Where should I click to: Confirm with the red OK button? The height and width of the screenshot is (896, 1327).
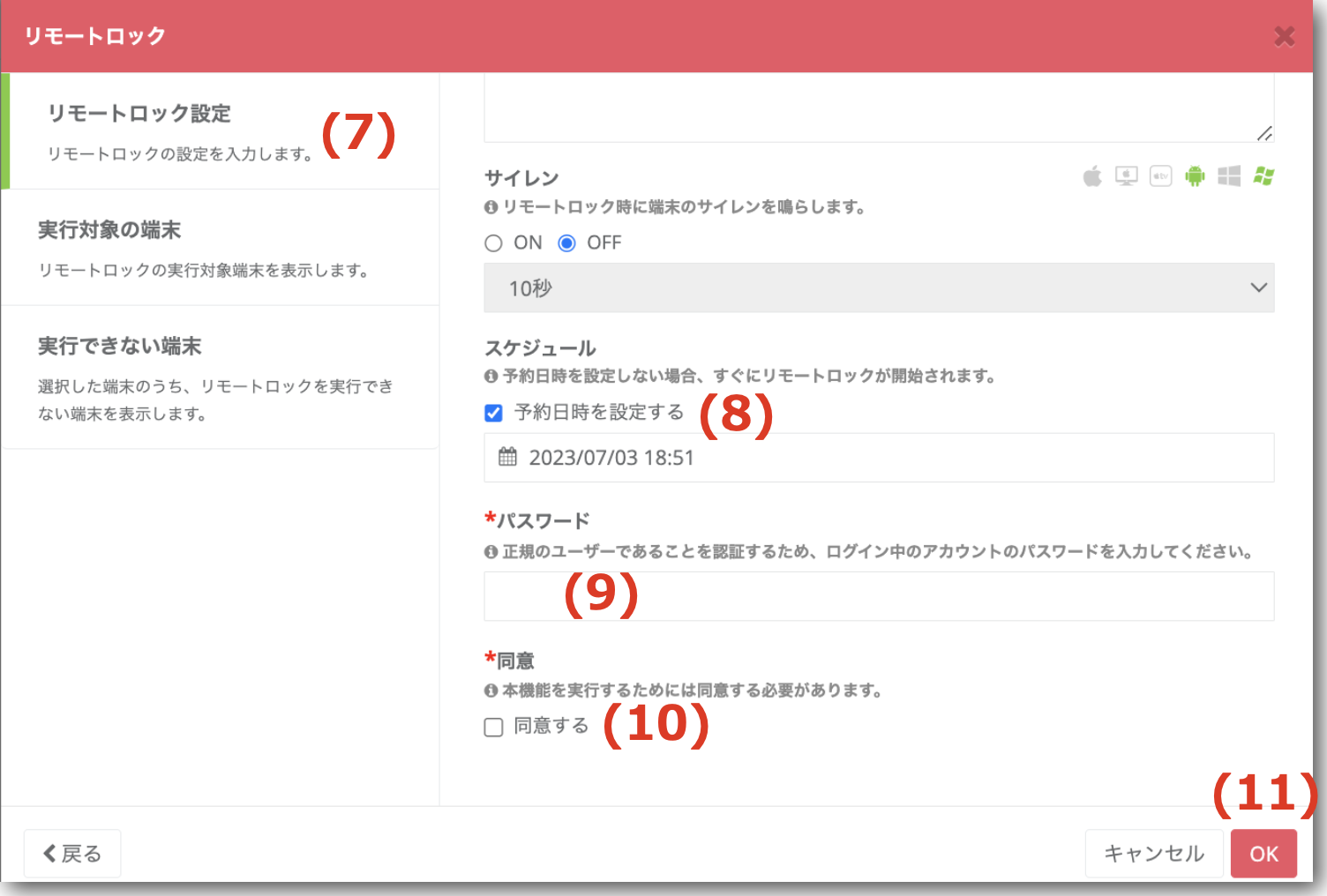click(x=1264, y=854)
